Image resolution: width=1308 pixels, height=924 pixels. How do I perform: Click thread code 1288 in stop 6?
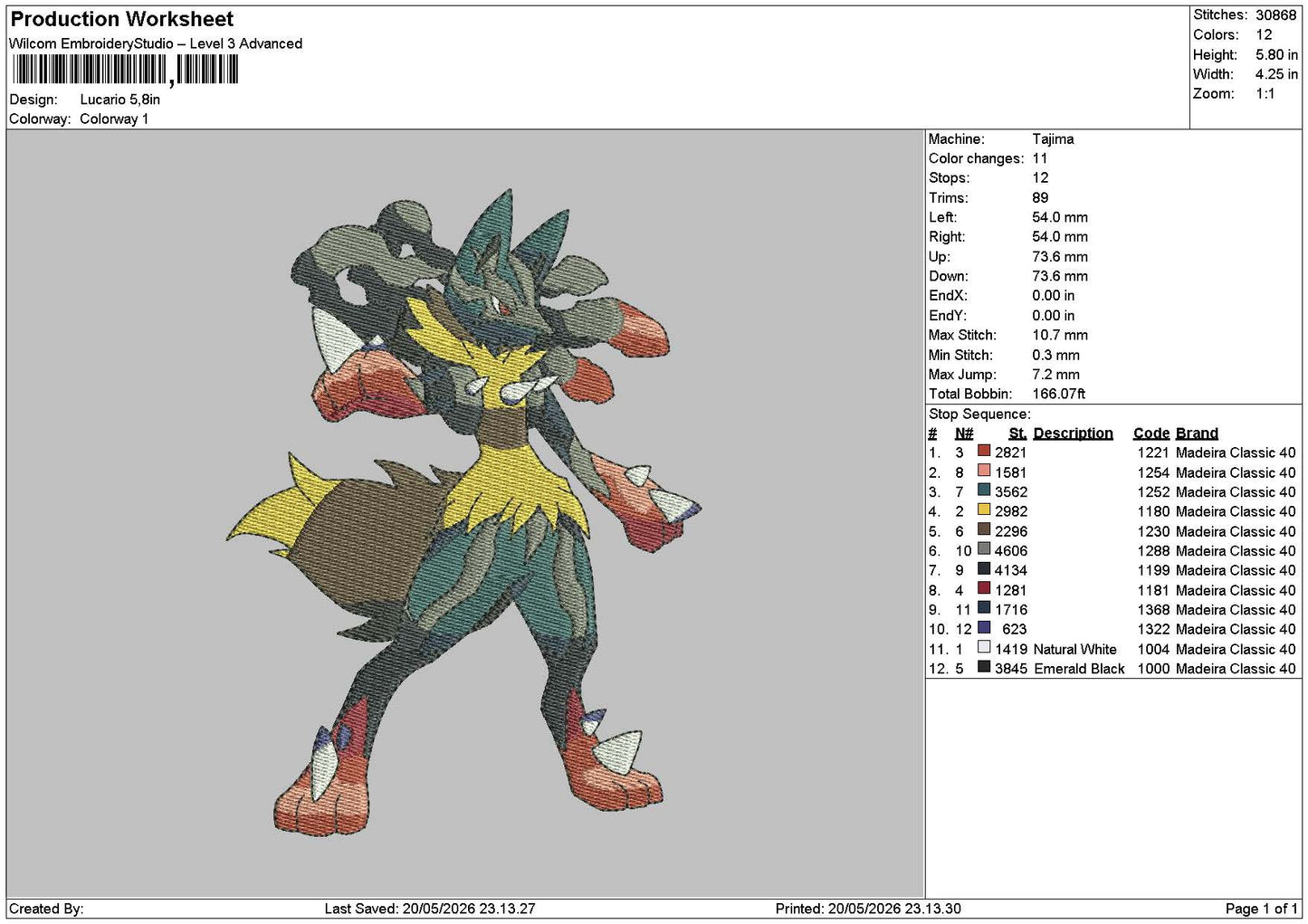(1153, 550)
